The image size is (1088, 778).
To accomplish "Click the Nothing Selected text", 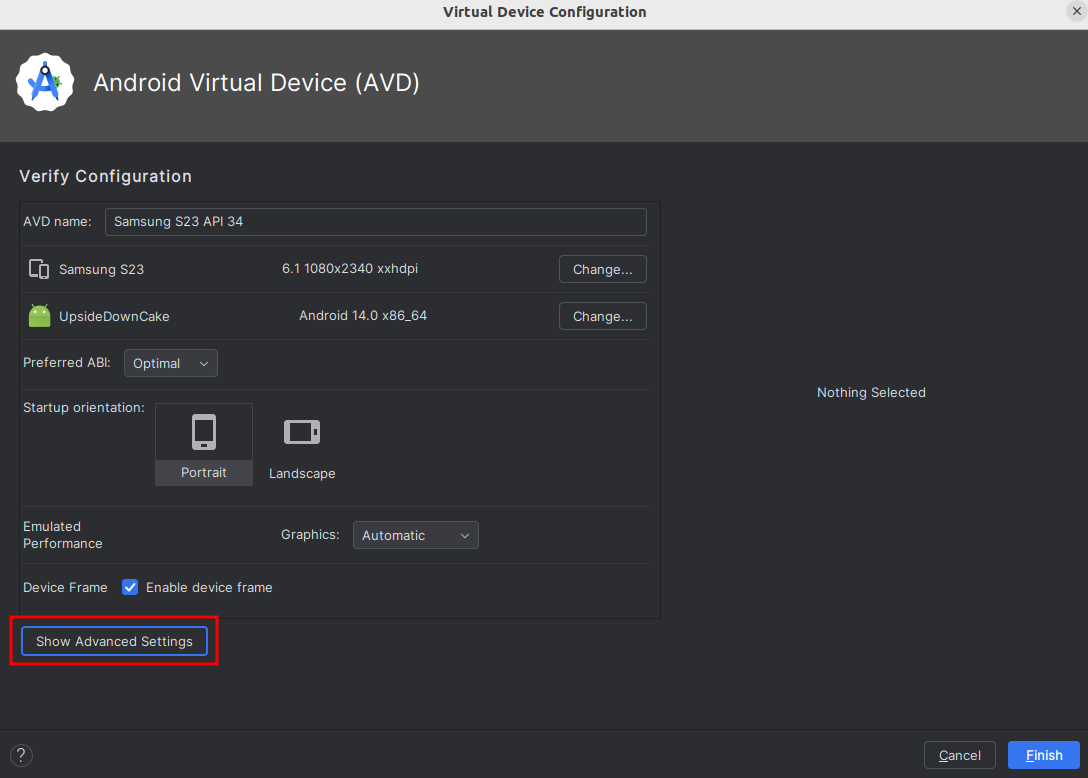I will point(871,392).
